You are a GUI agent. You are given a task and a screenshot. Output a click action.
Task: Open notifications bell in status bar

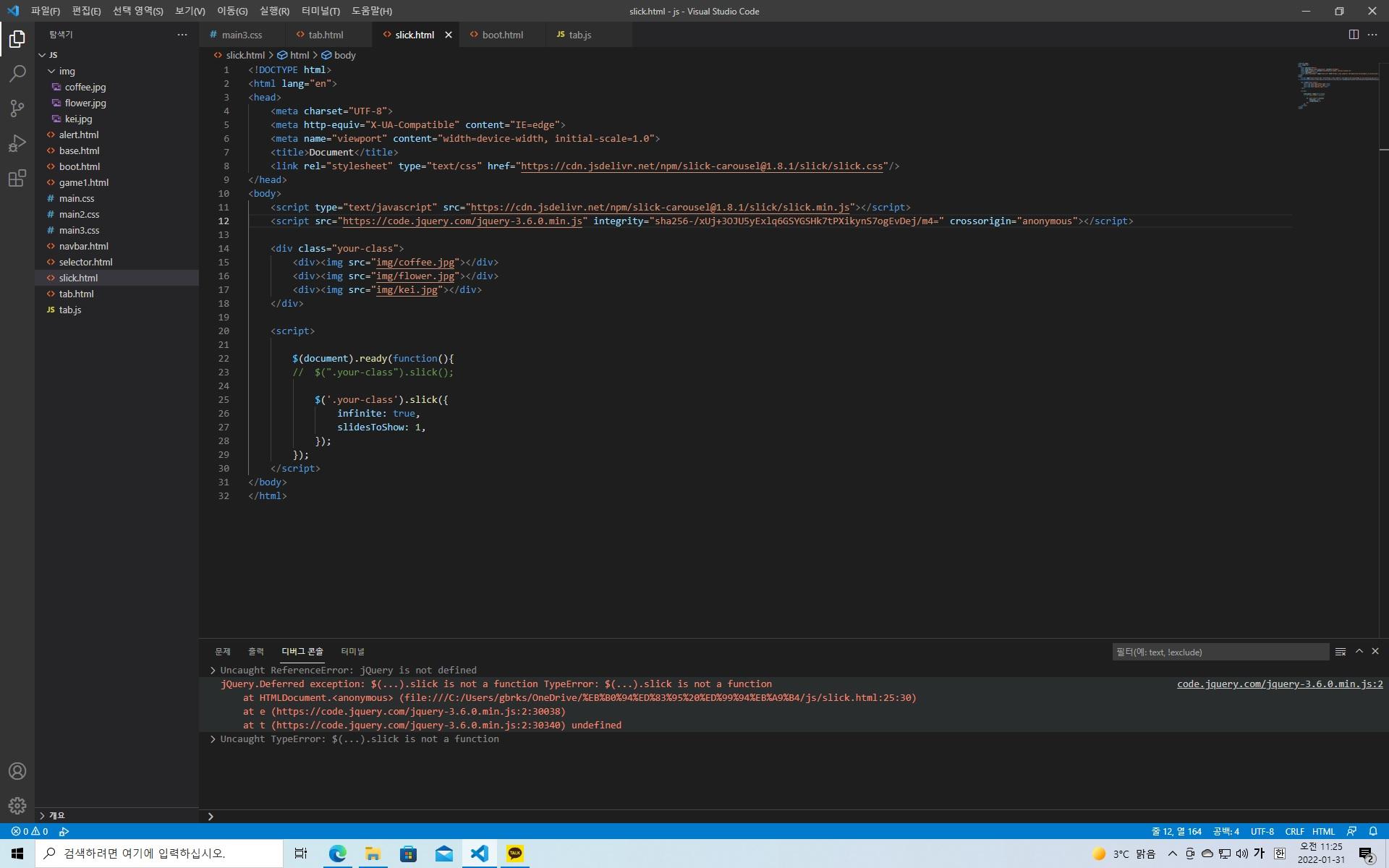point(1373,831)
